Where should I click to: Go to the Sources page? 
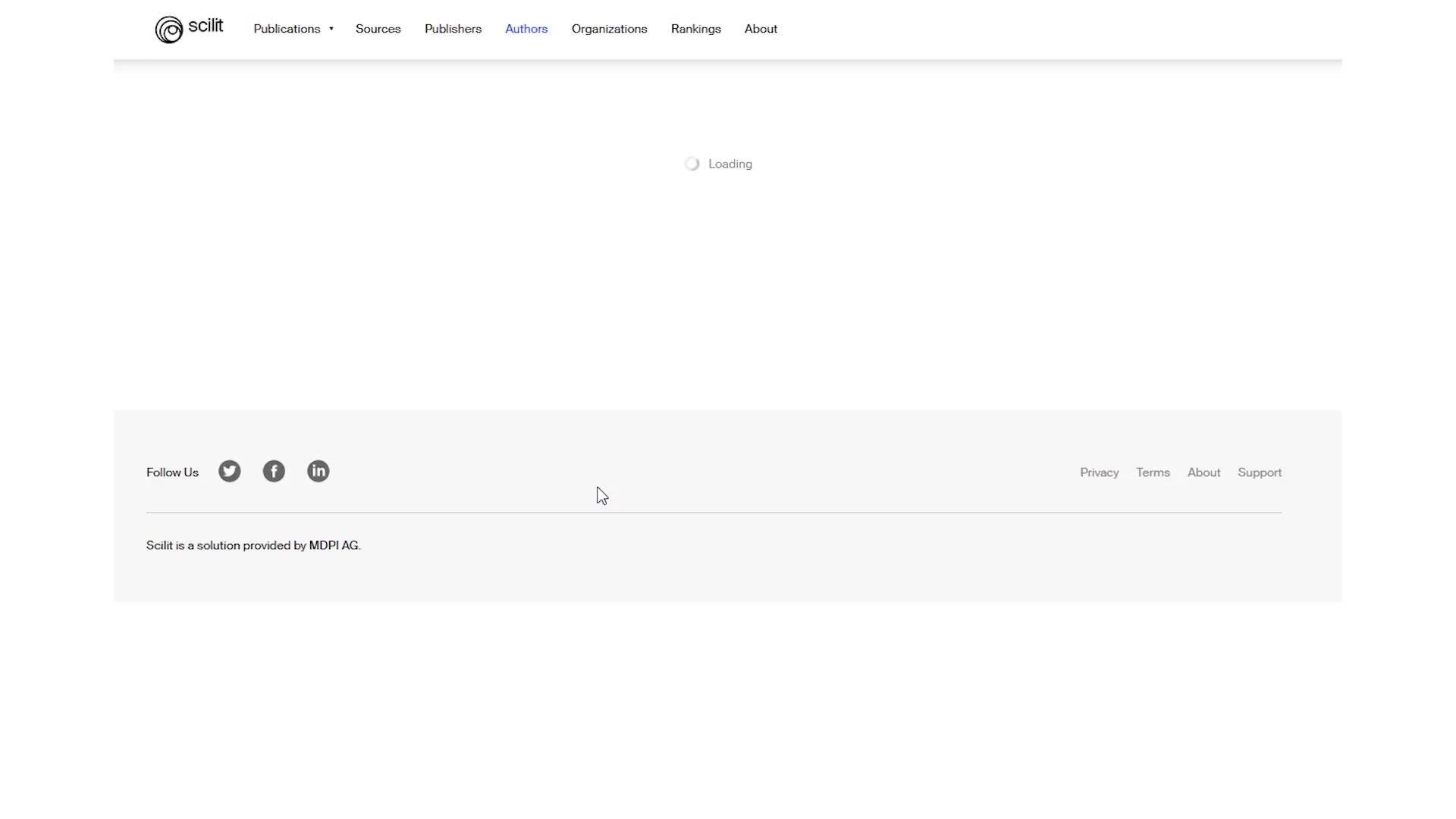(x=378, y=29)
